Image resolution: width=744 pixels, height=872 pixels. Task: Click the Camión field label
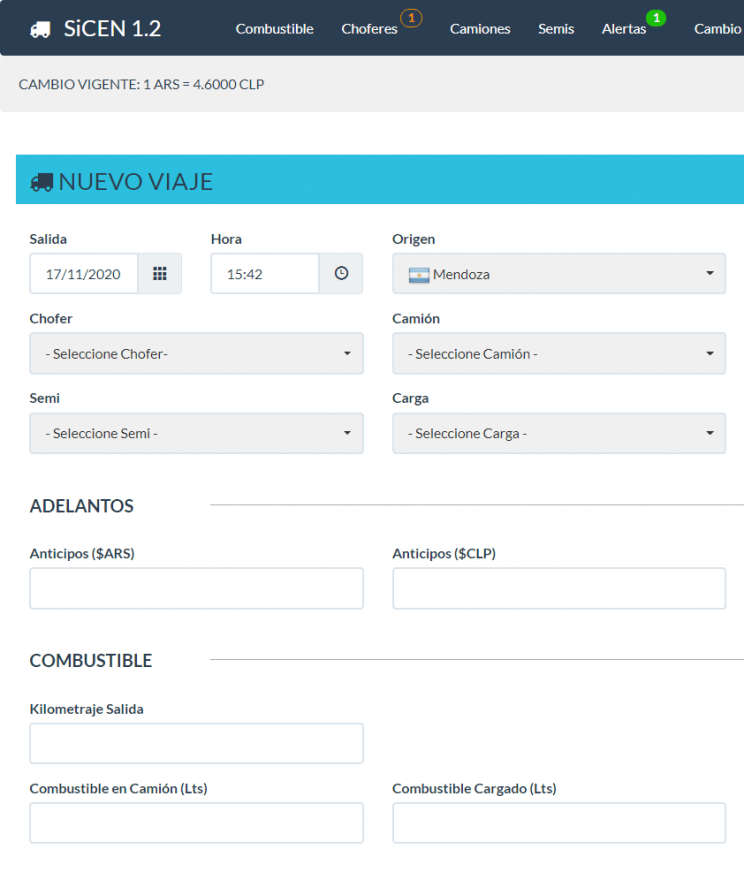416,319
